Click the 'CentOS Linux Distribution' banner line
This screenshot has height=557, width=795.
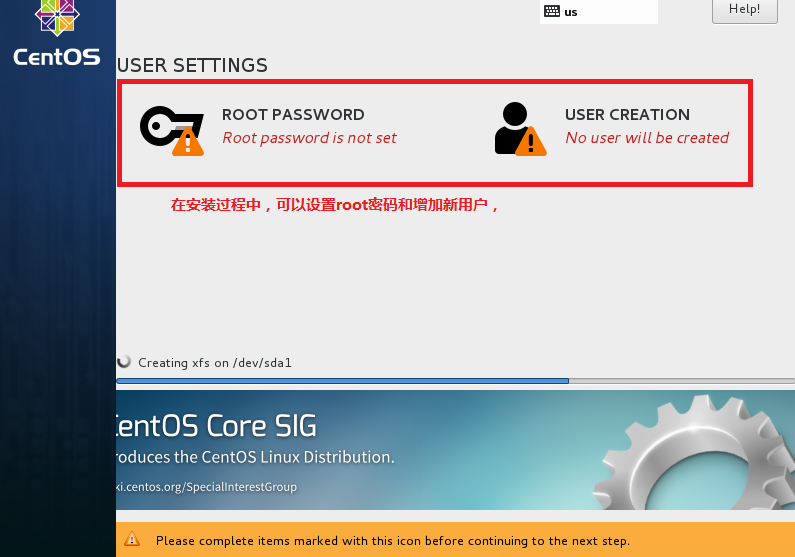pyautogui.click(x=255, y=457)
